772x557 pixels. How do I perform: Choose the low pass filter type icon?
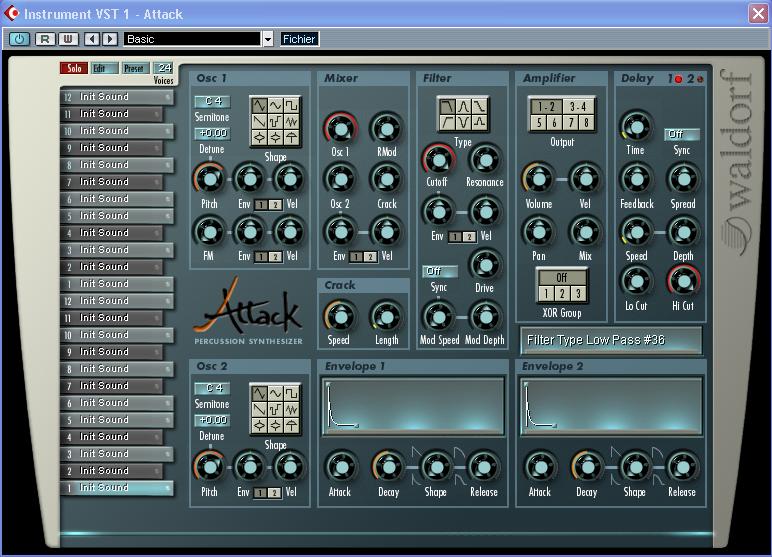(447, 106)
